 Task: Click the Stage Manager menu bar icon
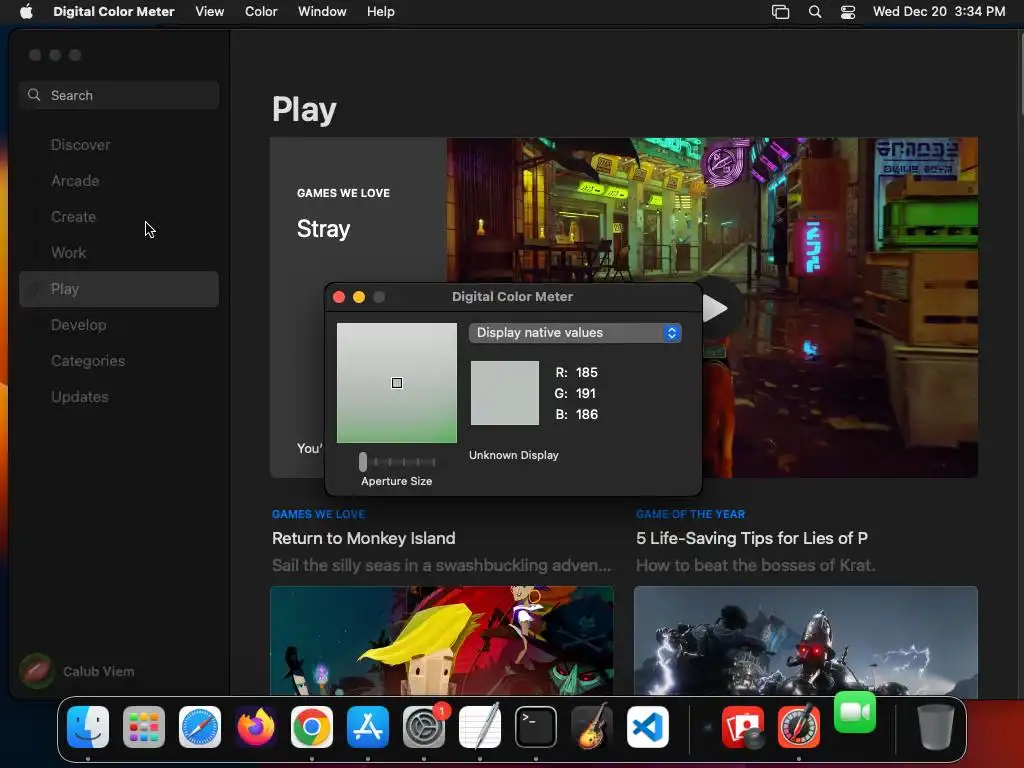point(780,11)
